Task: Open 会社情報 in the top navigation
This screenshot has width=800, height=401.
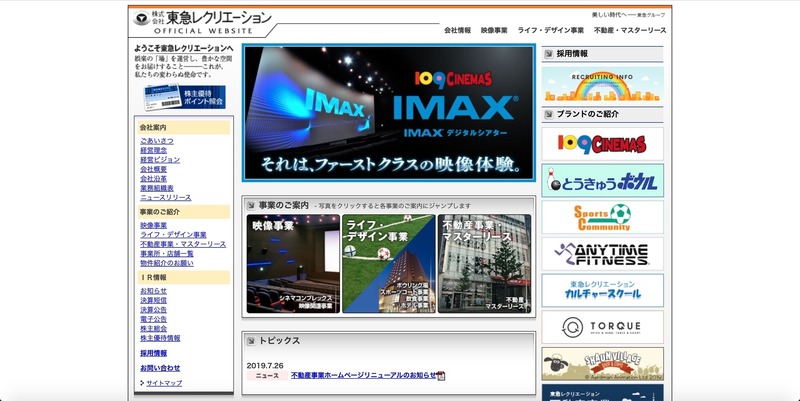Action: pos(458,31)
